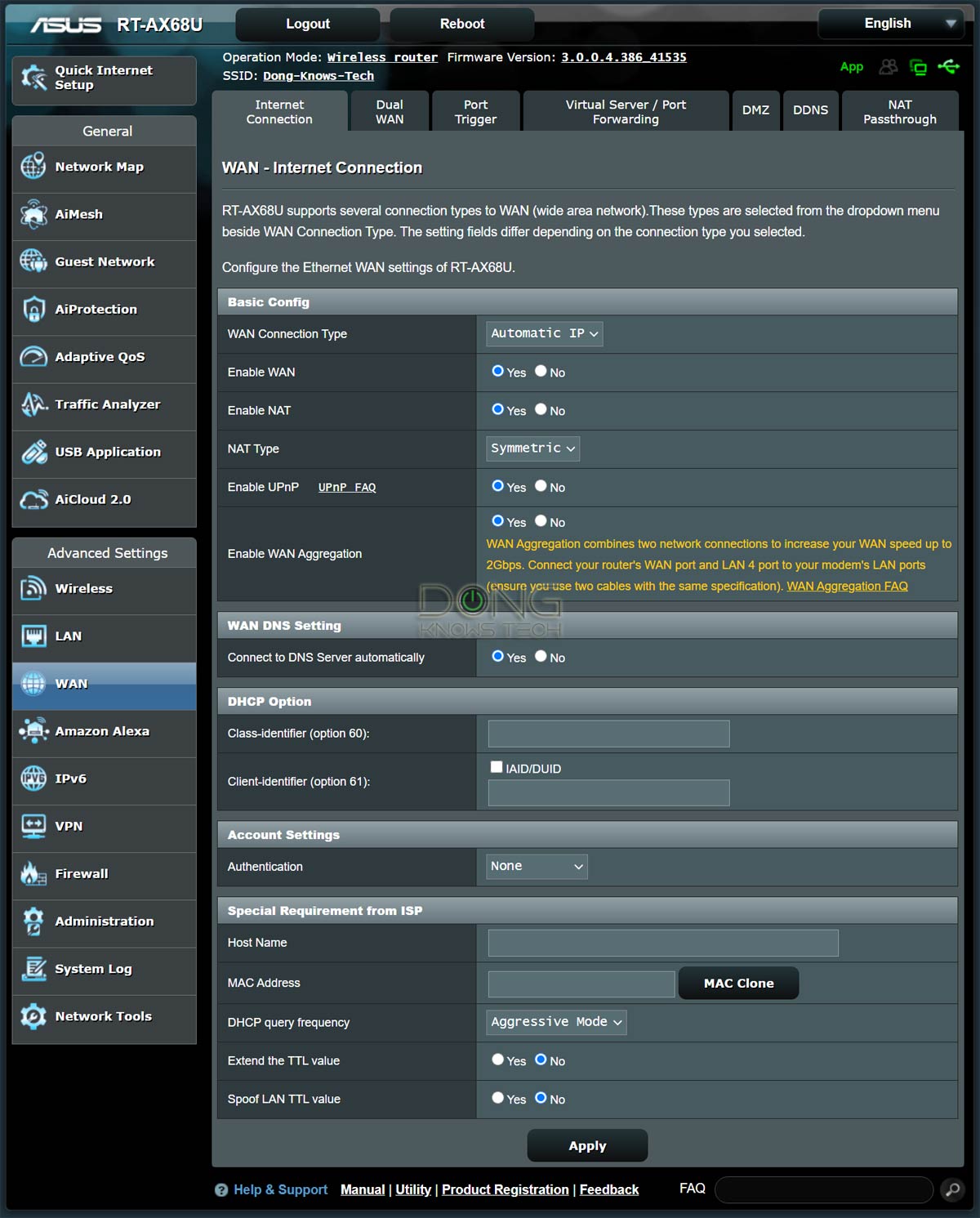Open the NAT Type dropdown
The width and height of the screenshot is (980, 1218).
(532, 448)
